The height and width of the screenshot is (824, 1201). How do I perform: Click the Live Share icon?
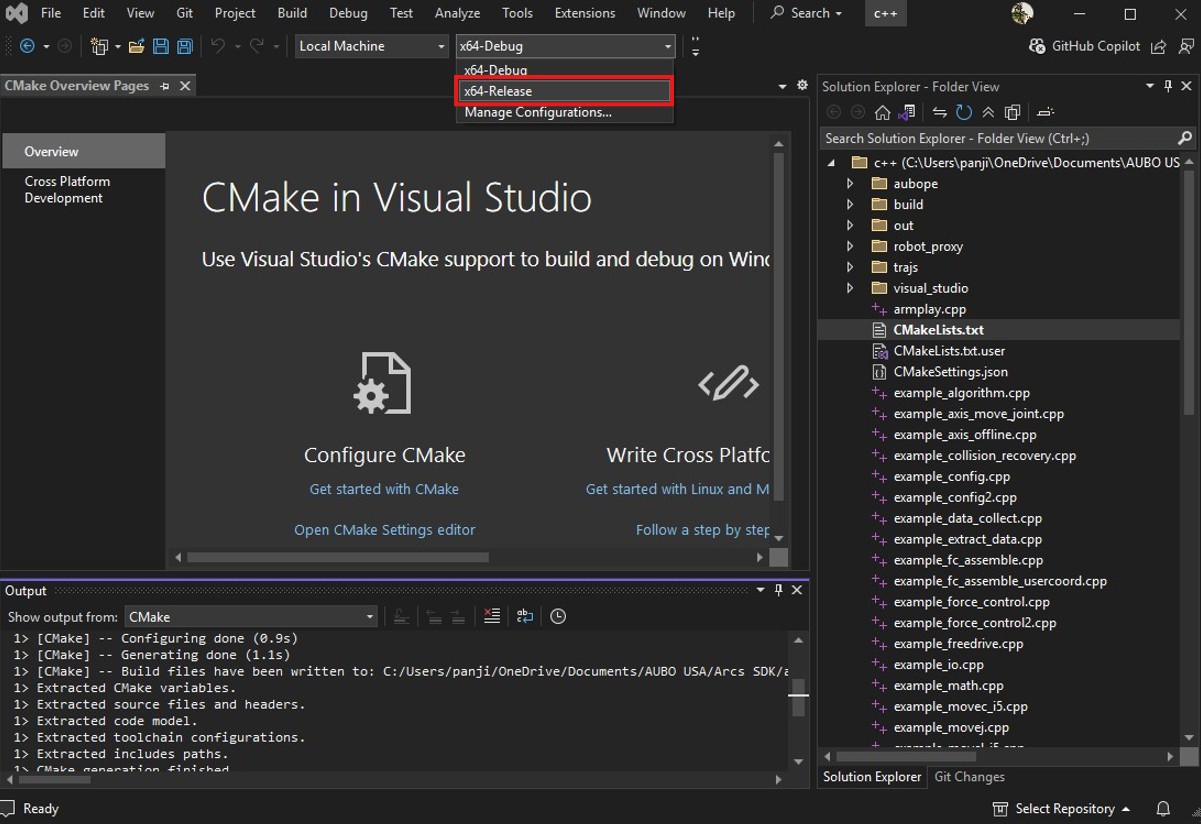(x=1160, y=46)
